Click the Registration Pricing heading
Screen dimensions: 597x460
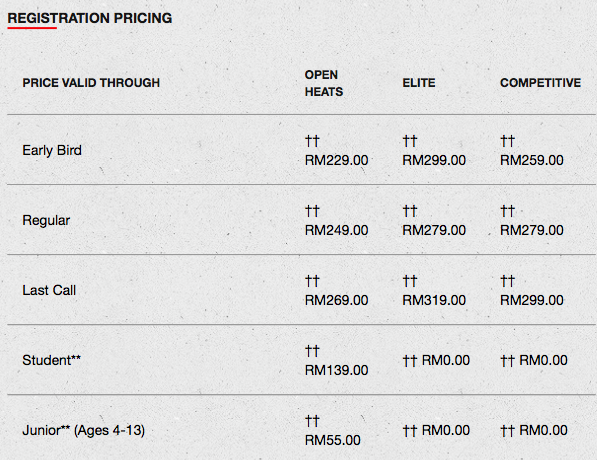90,18
